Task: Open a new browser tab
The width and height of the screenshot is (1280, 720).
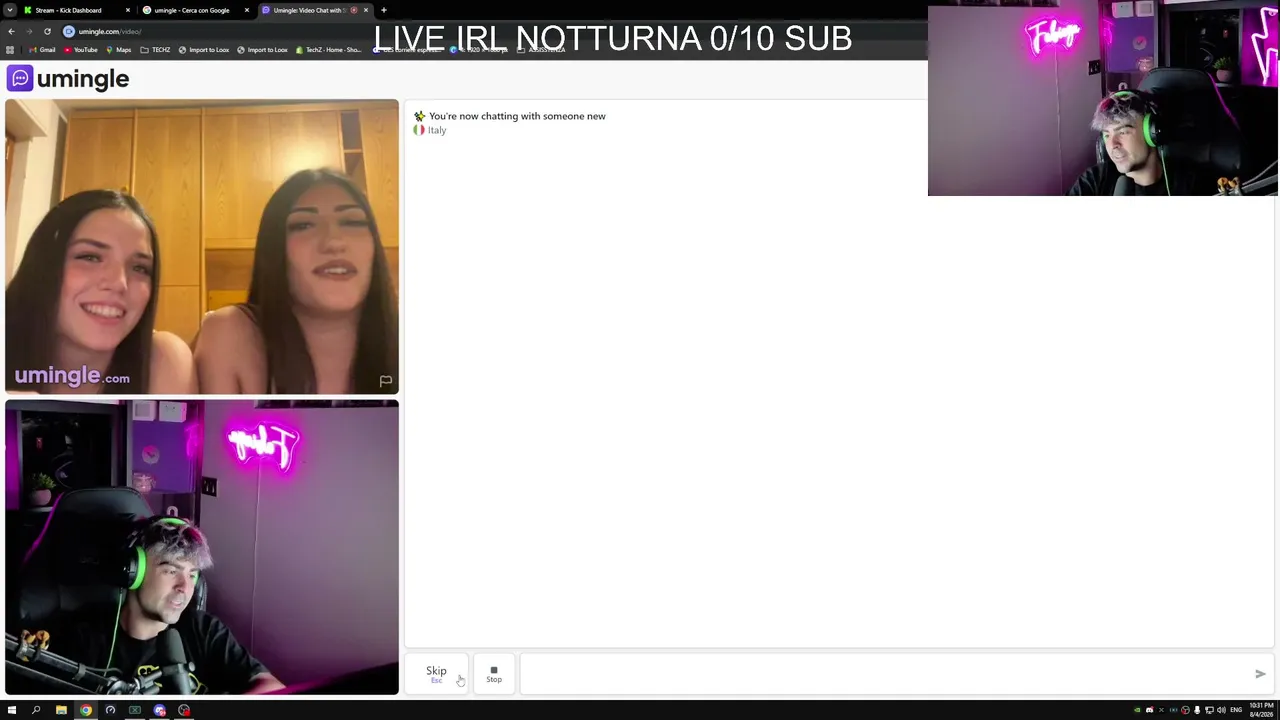Action: tap(384, 10)
